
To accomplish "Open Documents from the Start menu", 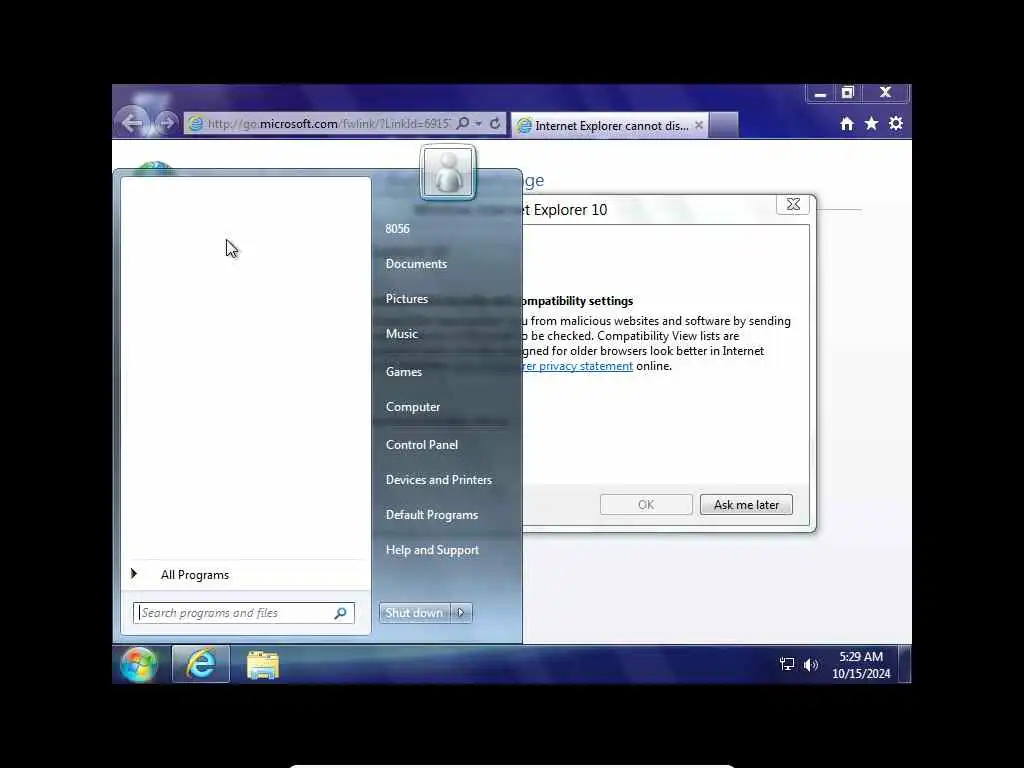I will click(x=416, y=264).
